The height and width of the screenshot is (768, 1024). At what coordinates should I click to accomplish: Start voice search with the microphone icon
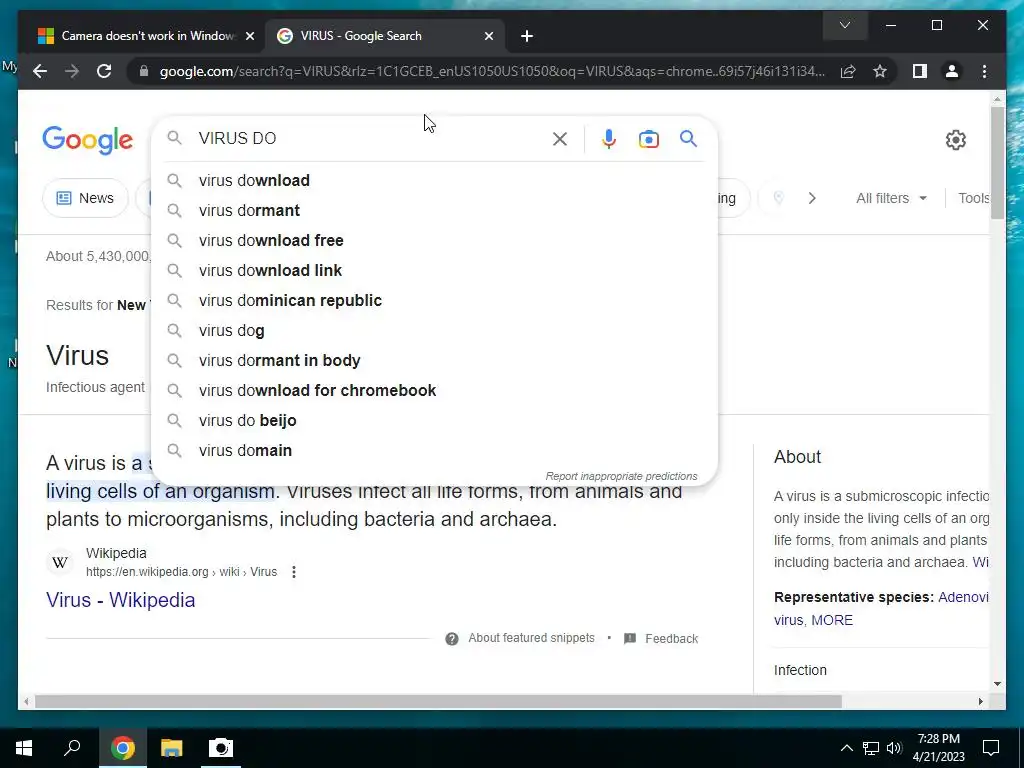point(609,138)
